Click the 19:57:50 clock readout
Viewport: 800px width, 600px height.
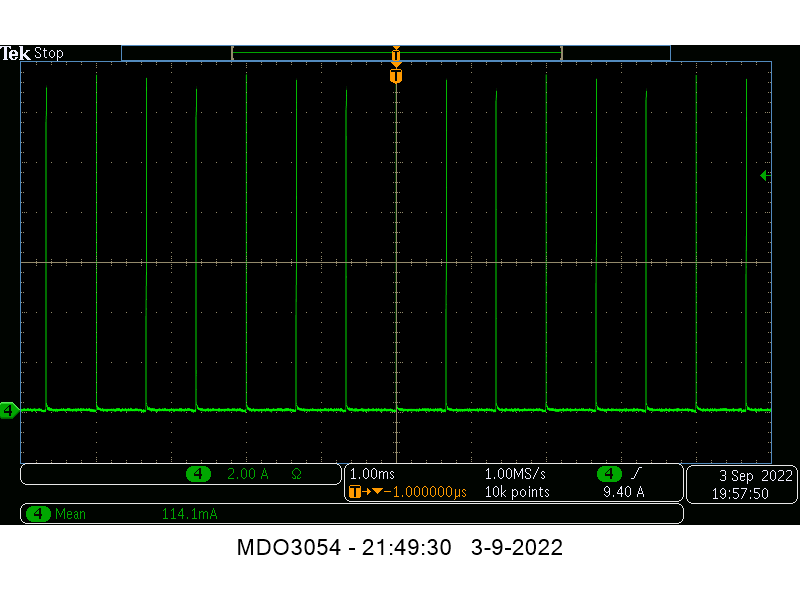pos(740,493)
